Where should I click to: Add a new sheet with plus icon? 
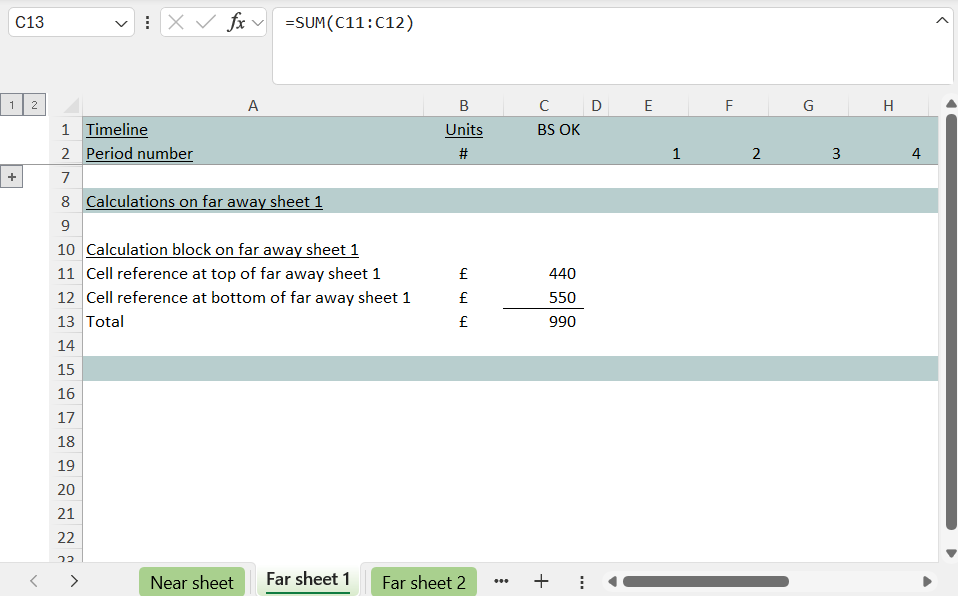541,581
